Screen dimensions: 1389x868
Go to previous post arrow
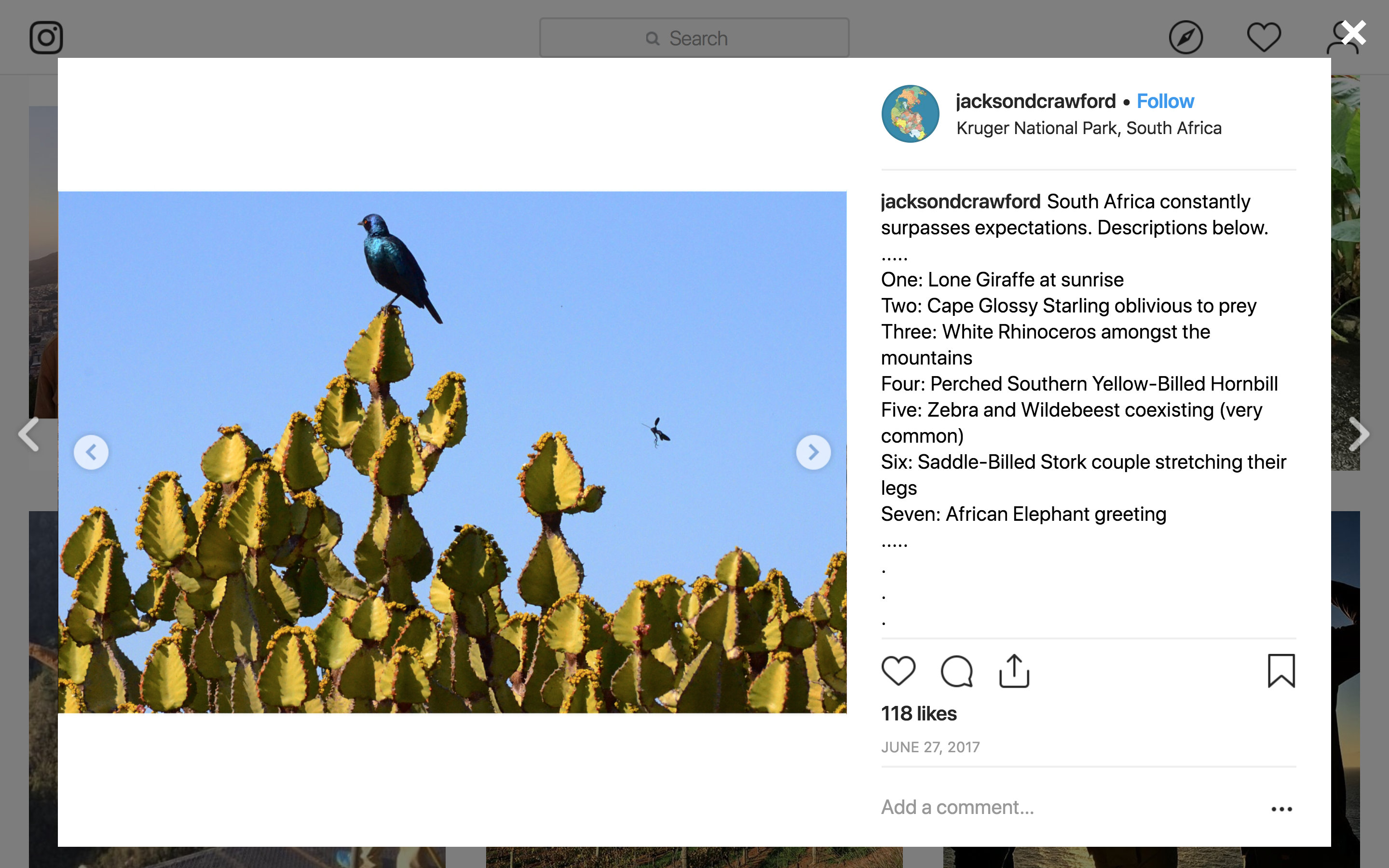(x=29, y=434)
